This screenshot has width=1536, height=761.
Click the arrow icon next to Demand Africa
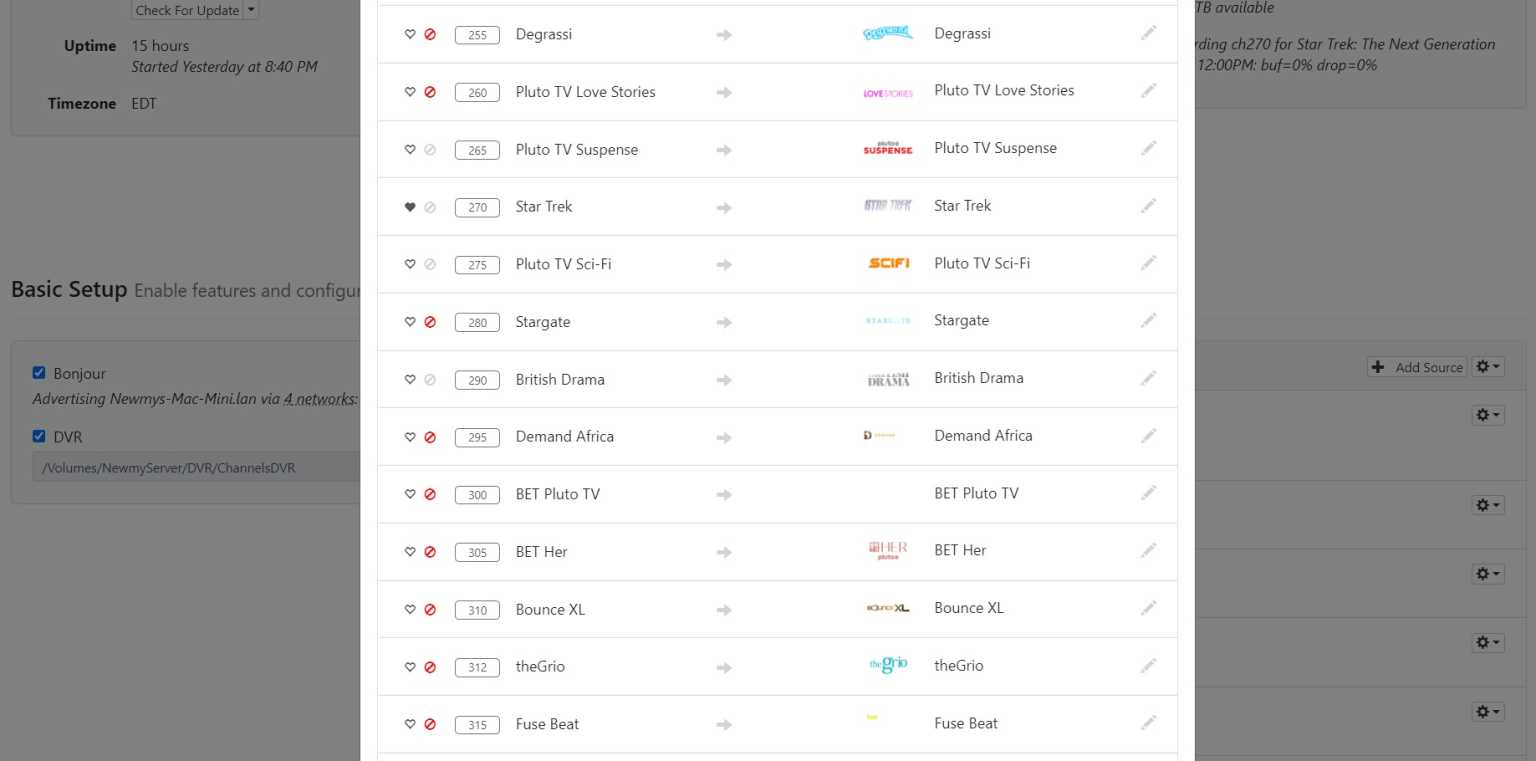(x=723, y=437)
